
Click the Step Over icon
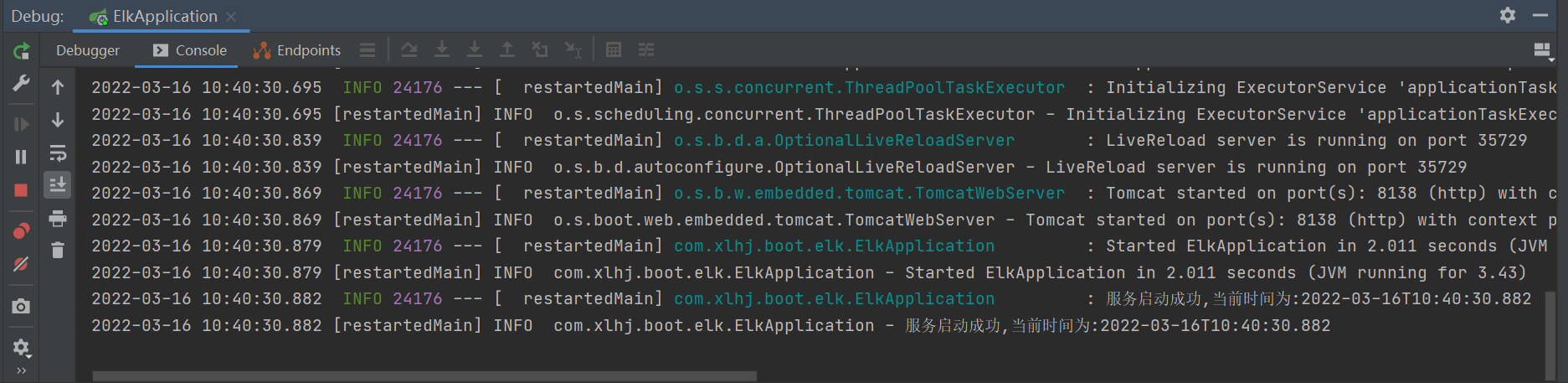[409, 50]
